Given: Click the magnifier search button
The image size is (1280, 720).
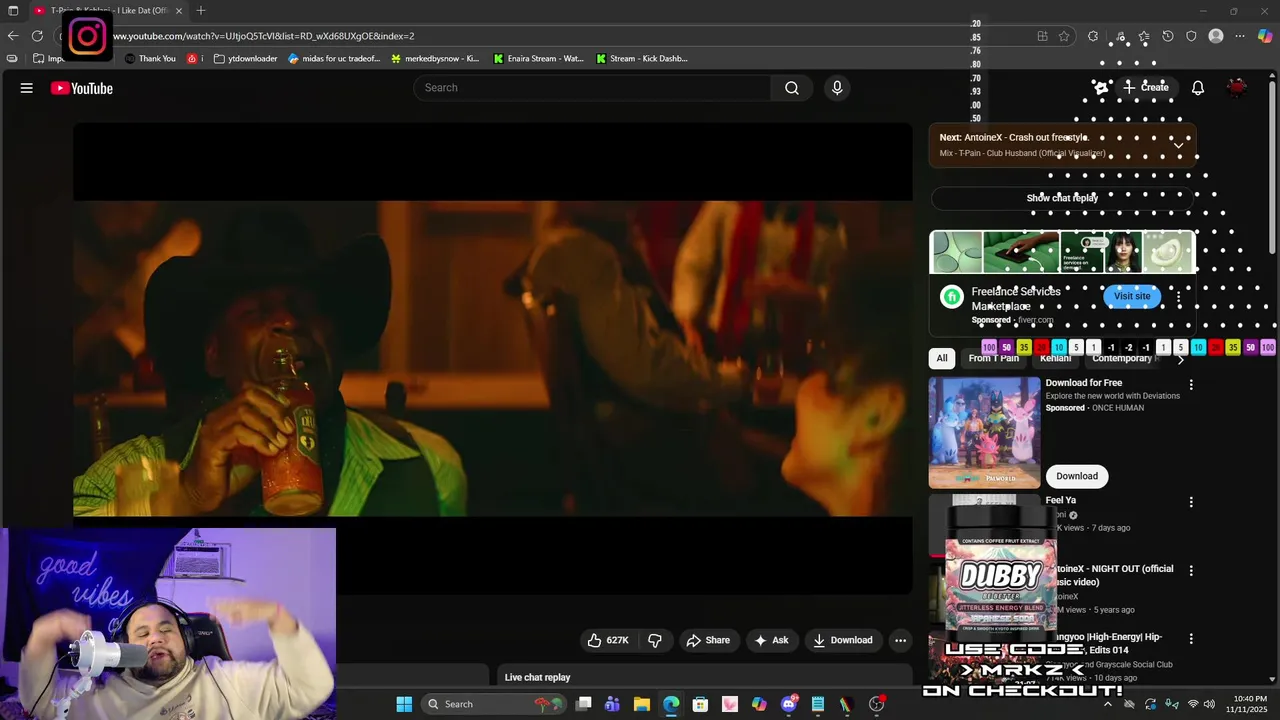Looking at the screenshot, I should point(791,88).
